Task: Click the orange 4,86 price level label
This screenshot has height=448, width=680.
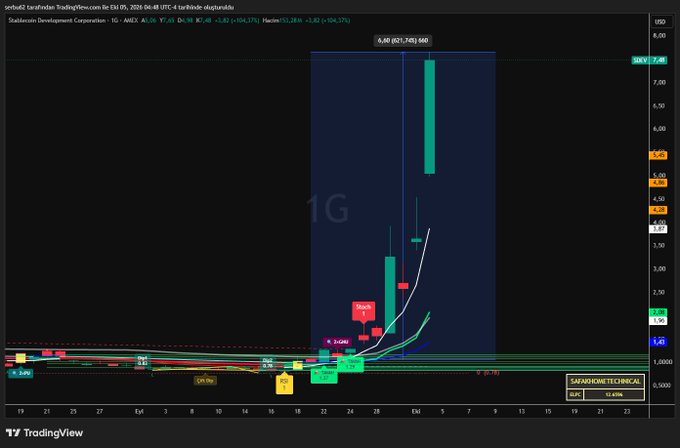Action: (x=658, y=183)
